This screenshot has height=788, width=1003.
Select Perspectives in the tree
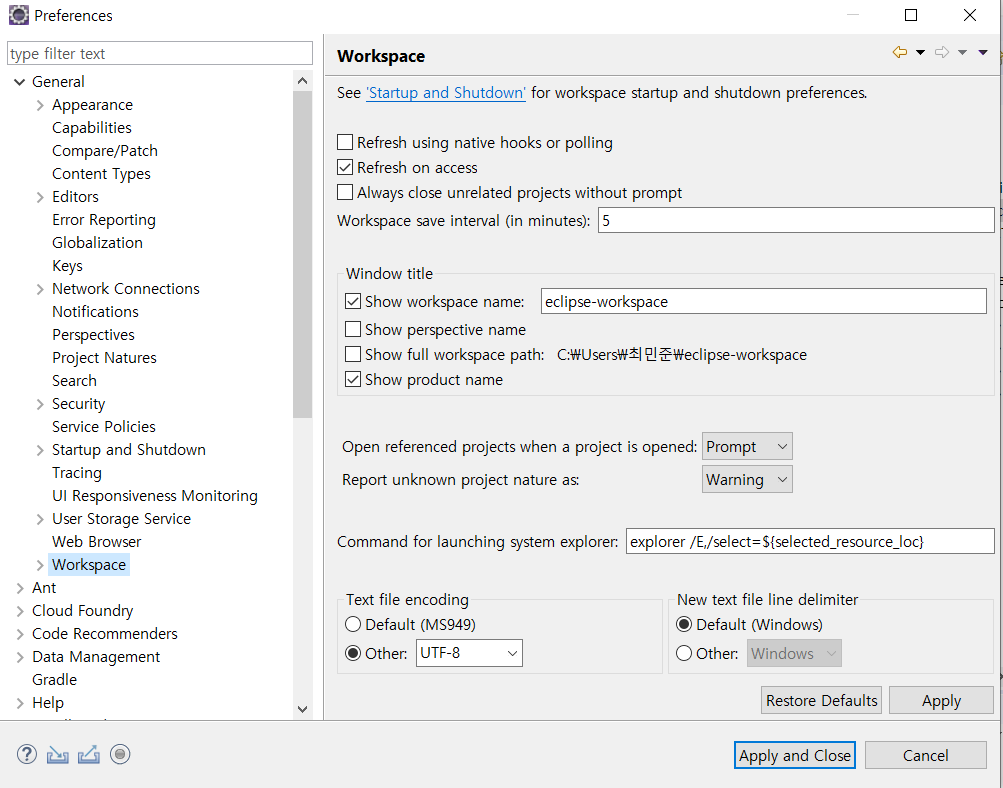click(x=93, y=335)
